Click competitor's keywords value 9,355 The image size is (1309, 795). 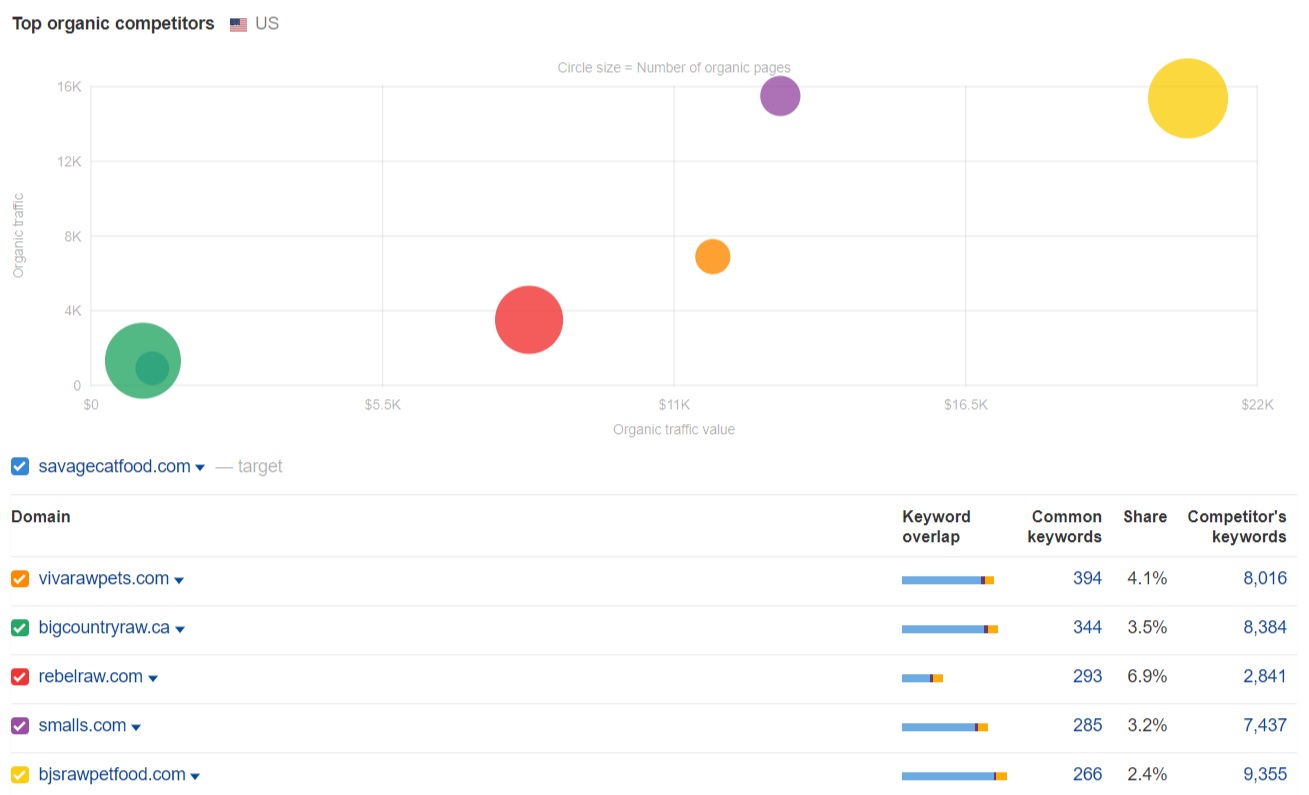point(1265,774)
